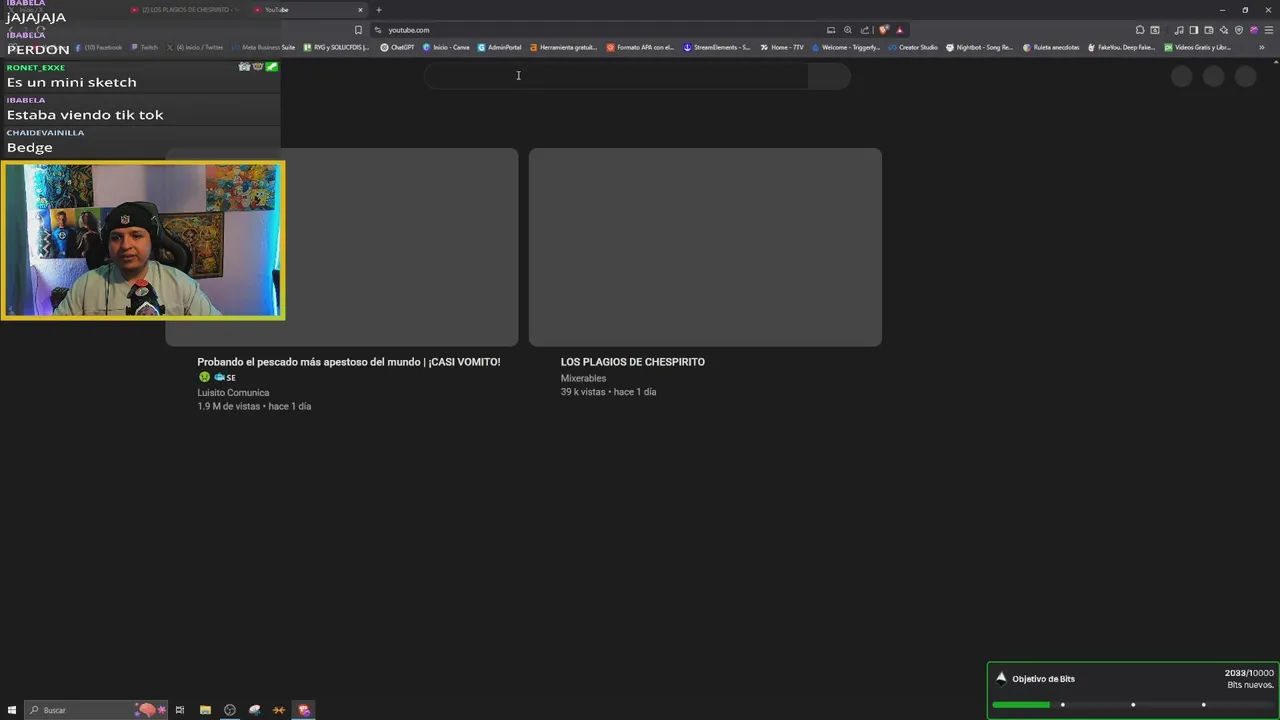This screenshot has width=1280, height=720.
Task: Click the '1.9 M de vistas' text
Action: [x=228, y=407]
